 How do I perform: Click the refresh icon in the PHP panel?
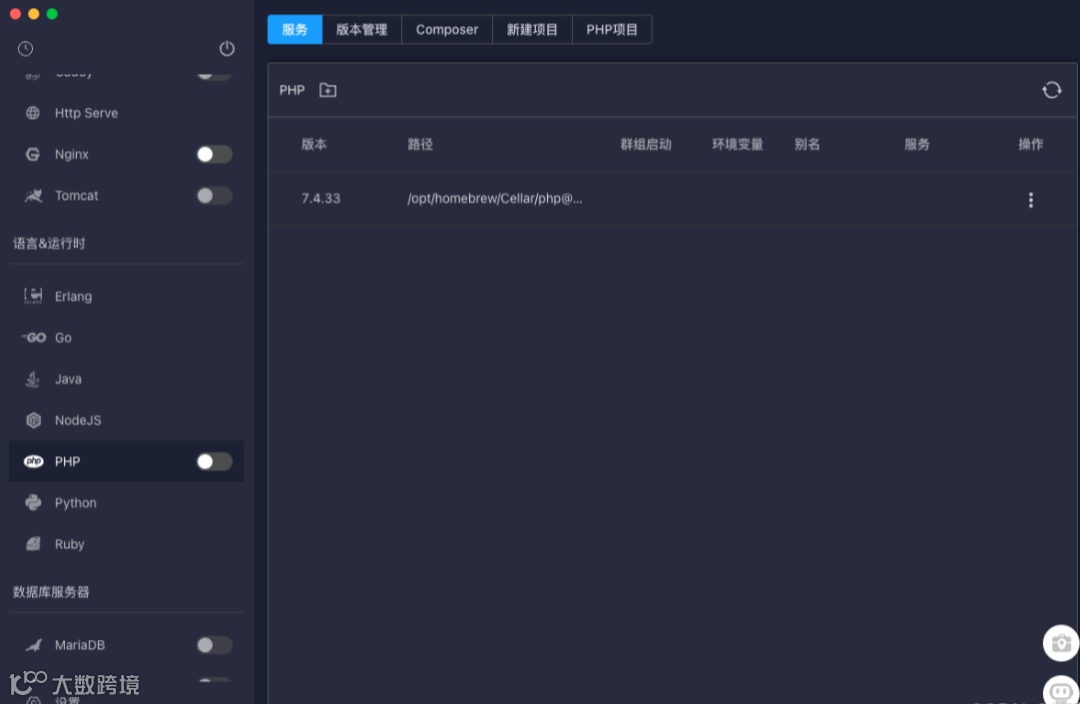click(1052, 90)
